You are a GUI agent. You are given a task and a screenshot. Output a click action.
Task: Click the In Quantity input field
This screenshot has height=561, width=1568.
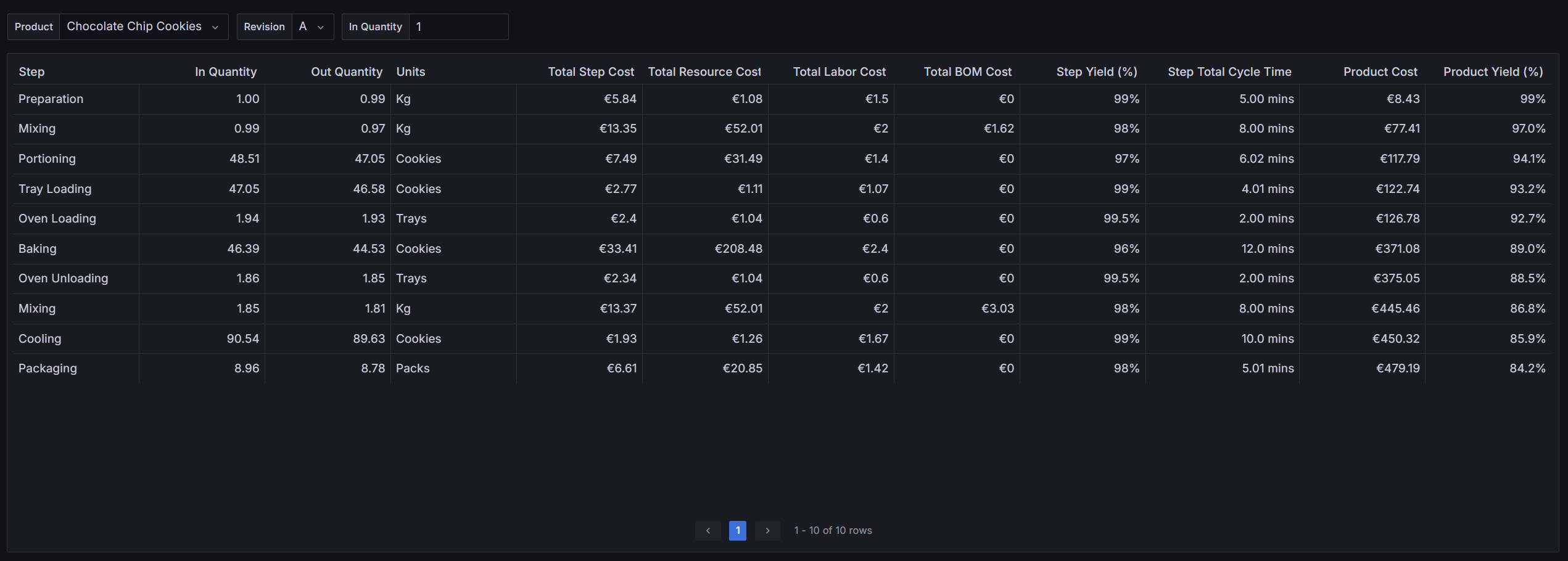458,27
